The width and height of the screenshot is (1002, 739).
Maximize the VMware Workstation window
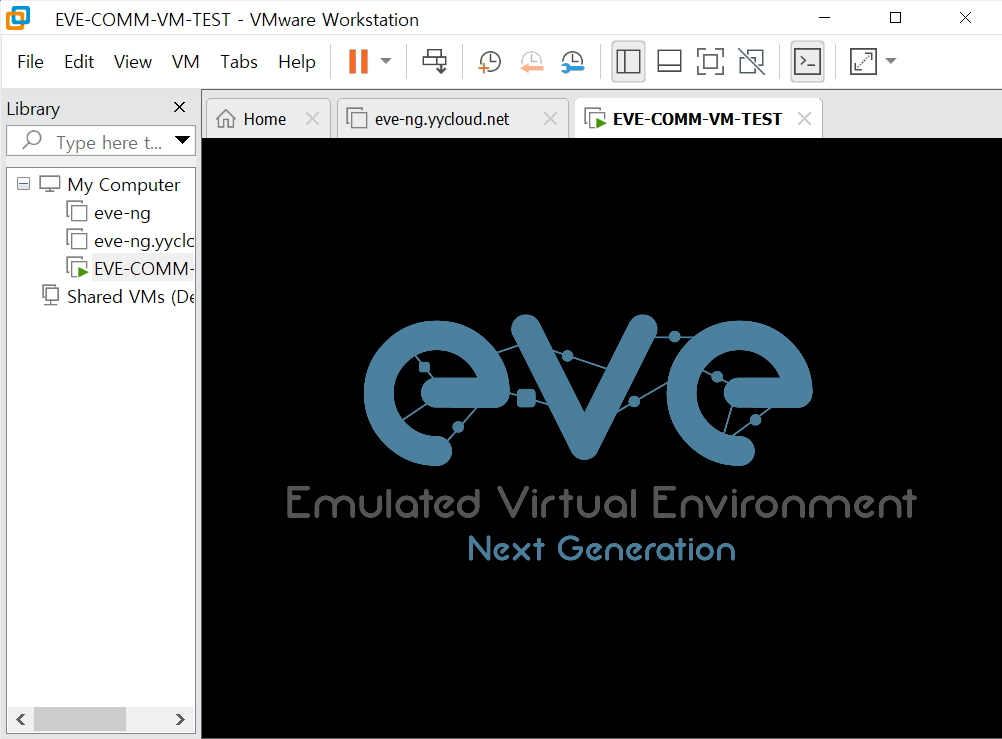895,18
